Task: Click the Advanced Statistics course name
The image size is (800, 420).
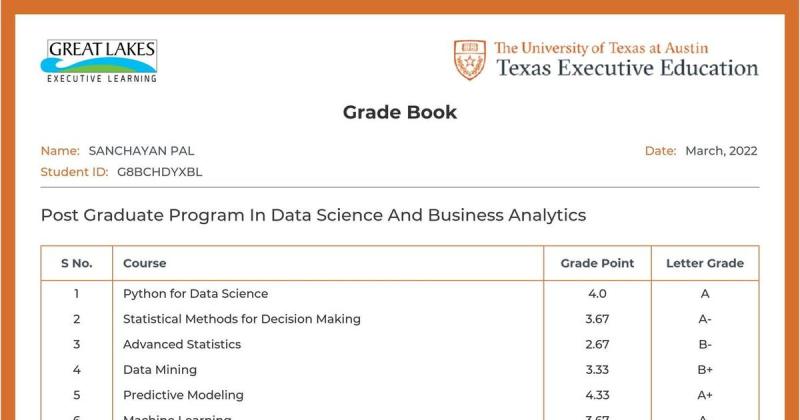Action: 182,344
